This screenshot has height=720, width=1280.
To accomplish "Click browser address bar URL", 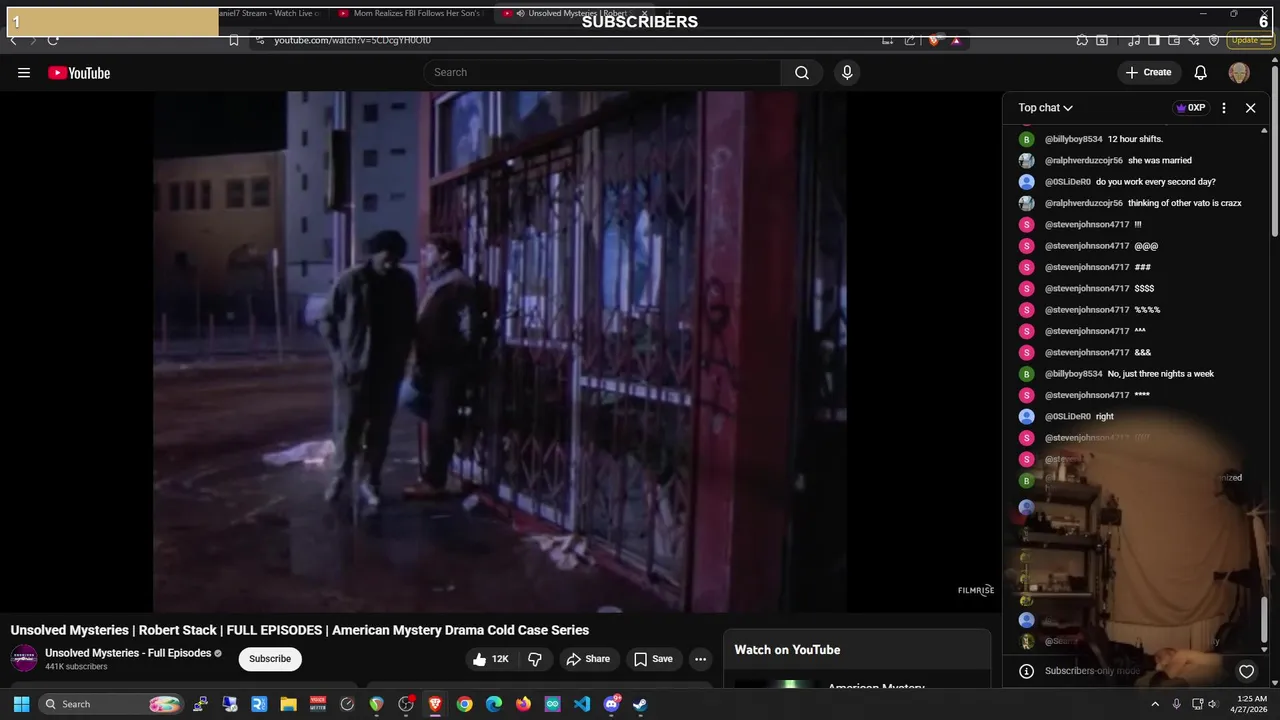I will 353,40.
